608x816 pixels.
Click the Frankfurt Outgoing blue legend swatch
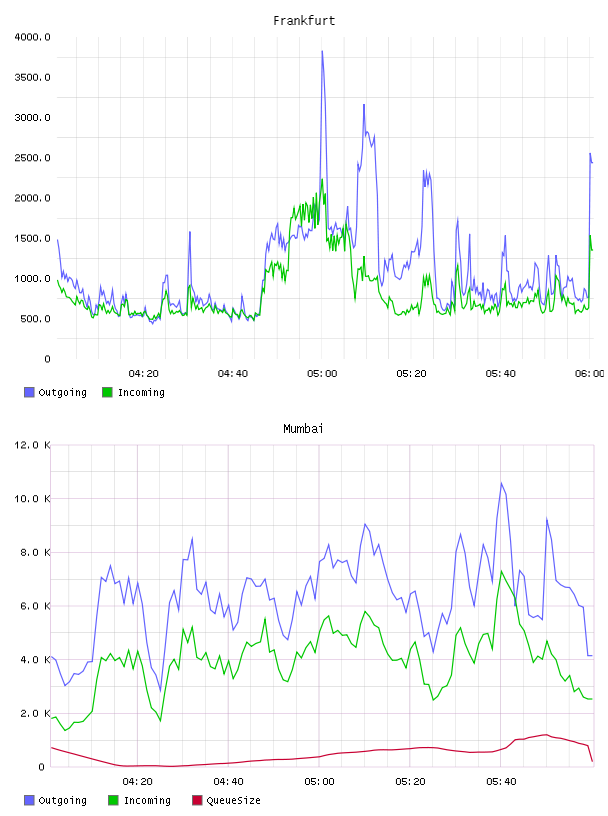coord(29,392)
